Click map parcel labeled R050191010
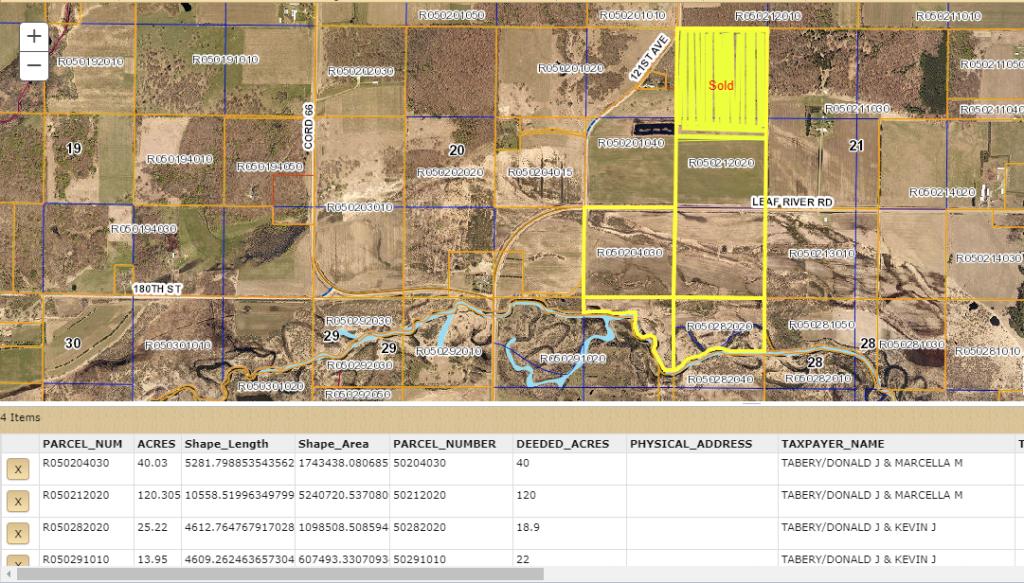The height and width of the screenshot is (583, 1024). tap(225, 59)
